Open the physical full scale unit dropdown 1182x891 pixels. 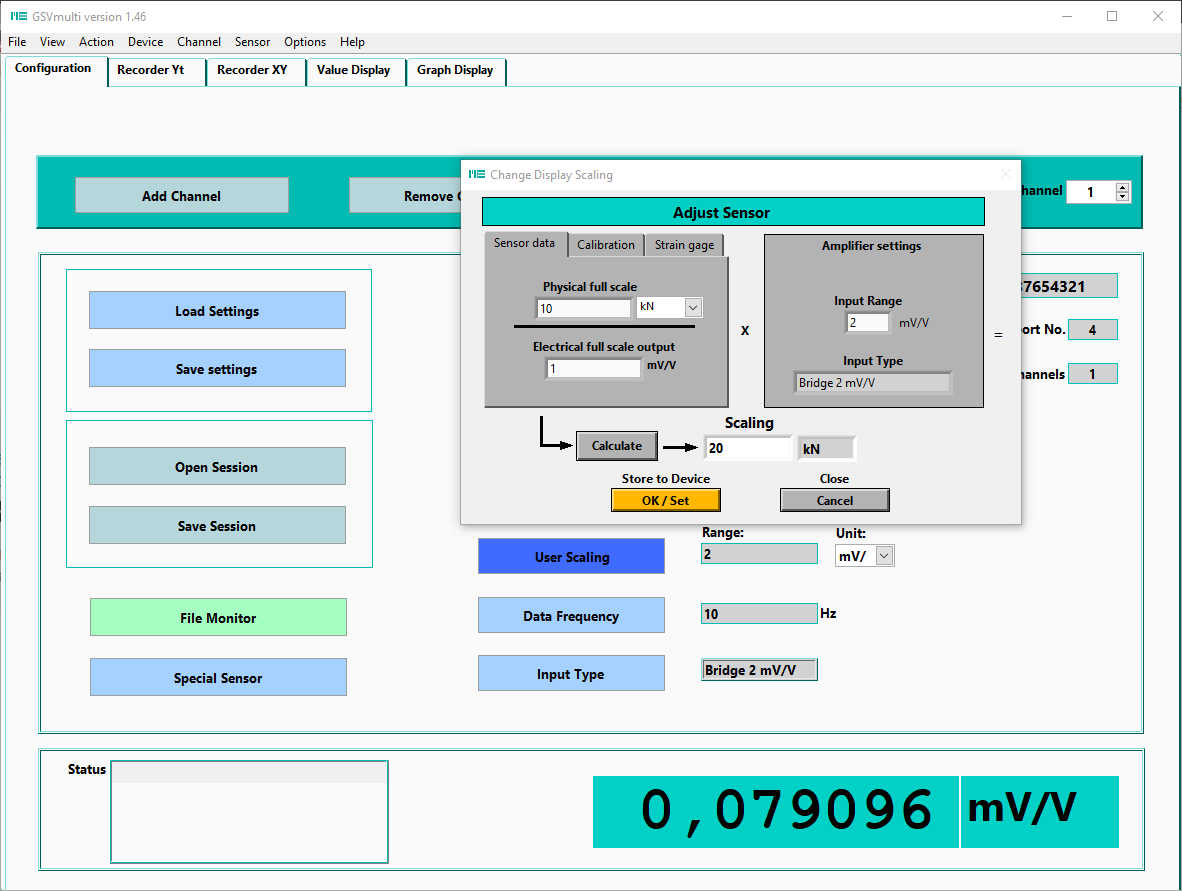coord(693,308)
